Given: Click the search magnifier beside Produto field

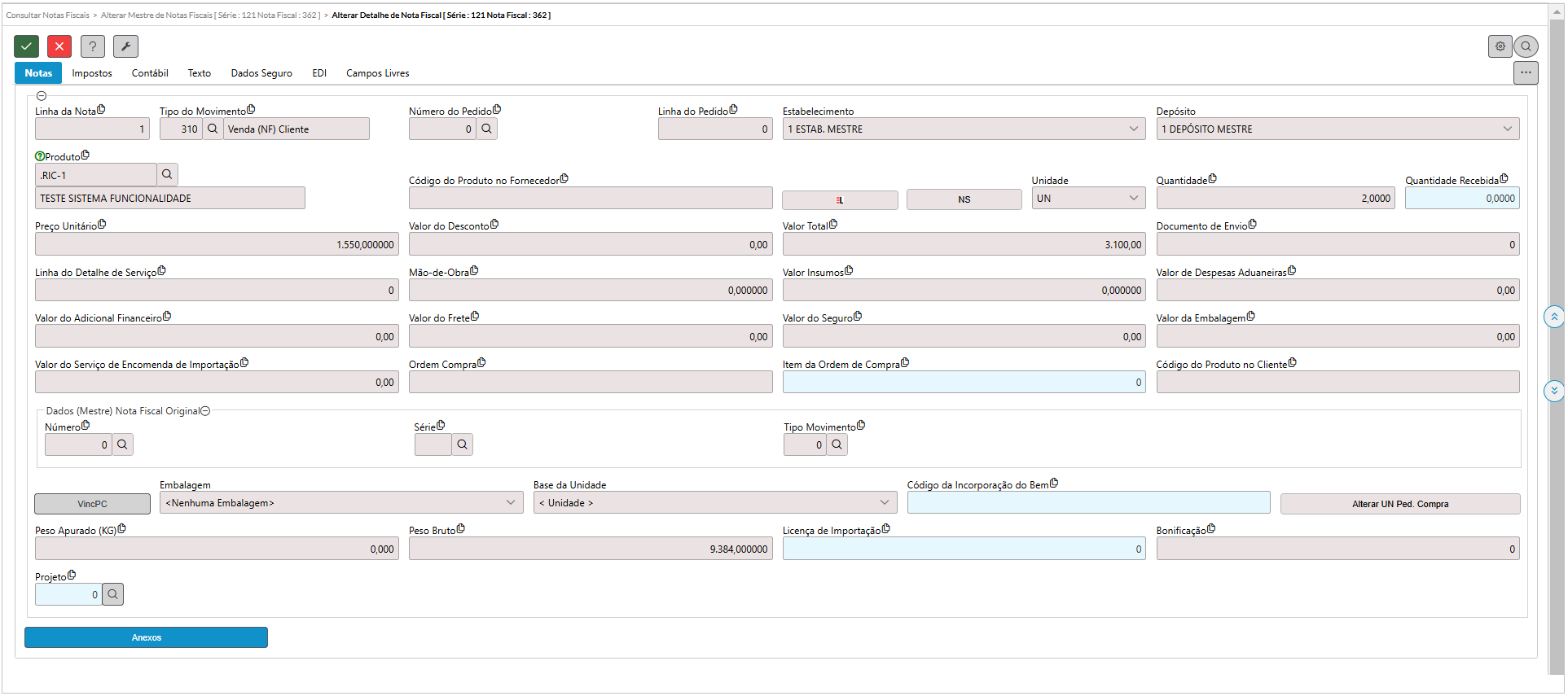Looking at the screenshot, I should tap(167, 174).
